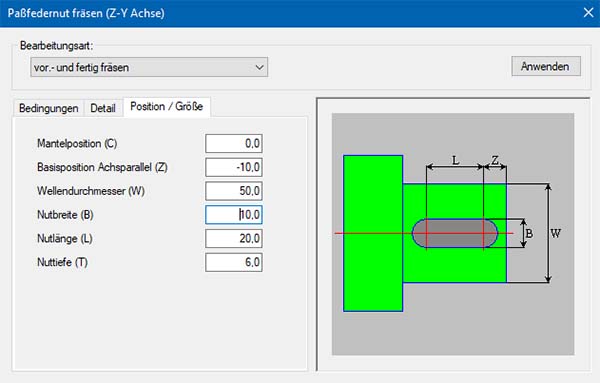The width and height of the screenshot is (600, 383).
Task: Click the Z dimension label in the diagram
Action: point(495,160)
